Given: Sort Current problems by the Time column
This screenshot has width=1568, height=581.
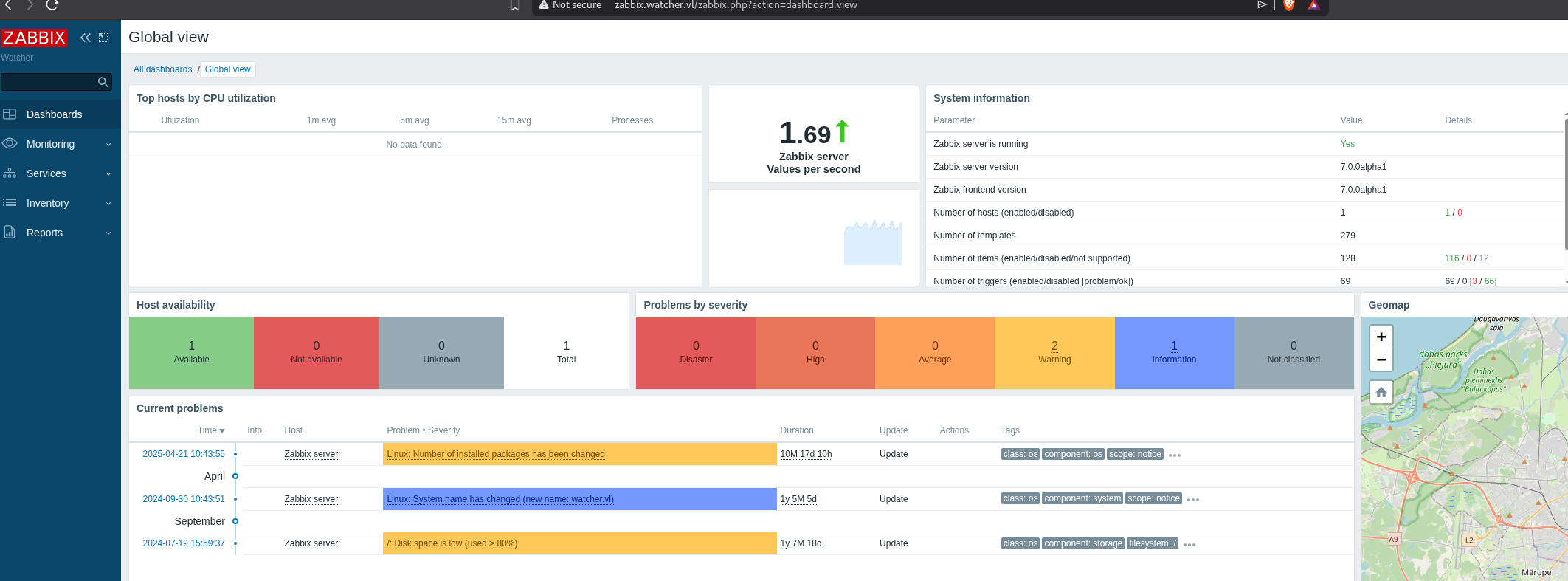Looking at the screenshot, I should coord(211,430).
